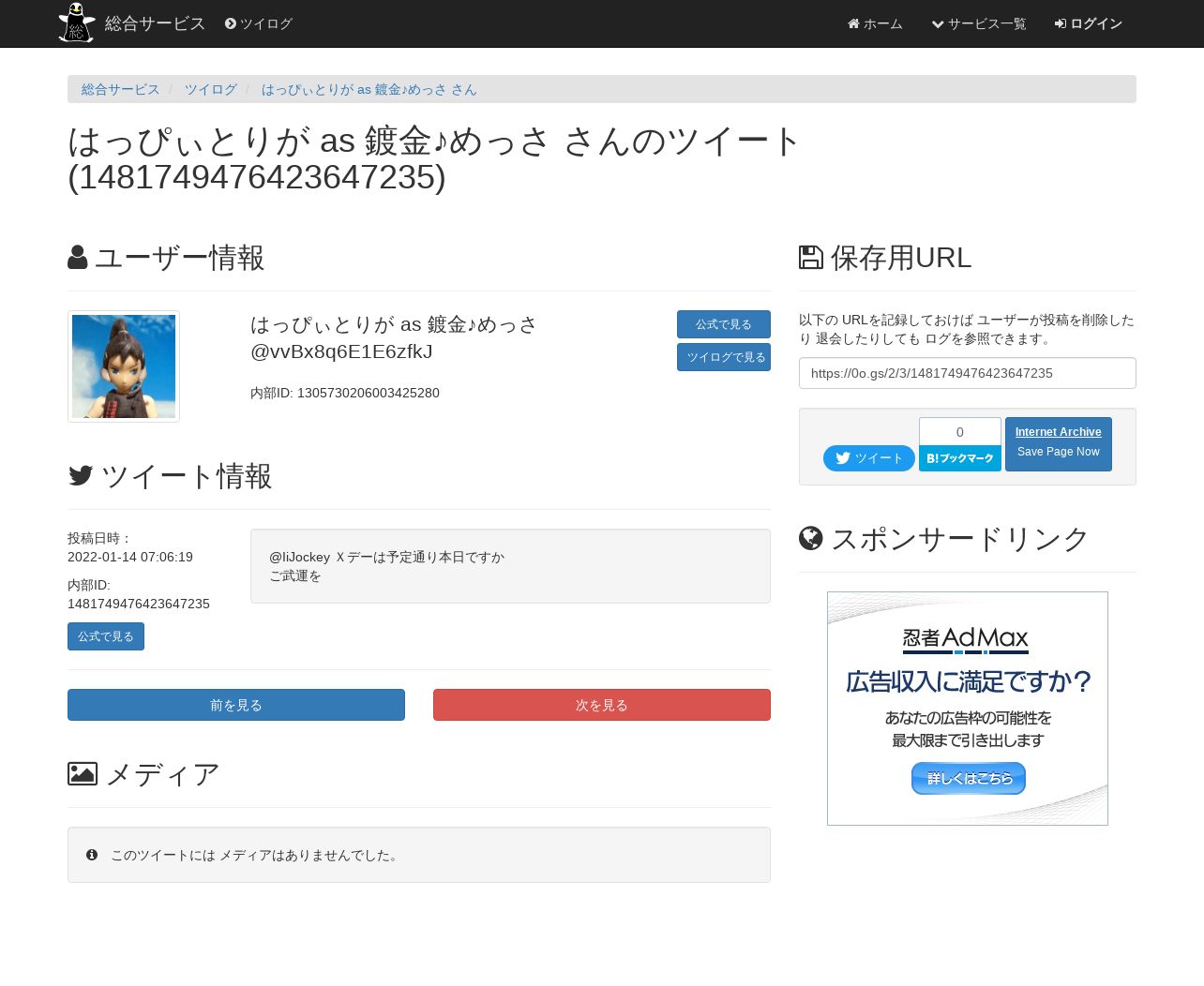Click 公式で見る button in user info
Viewport: 1204px width, 986px height.
pos(724,324)
